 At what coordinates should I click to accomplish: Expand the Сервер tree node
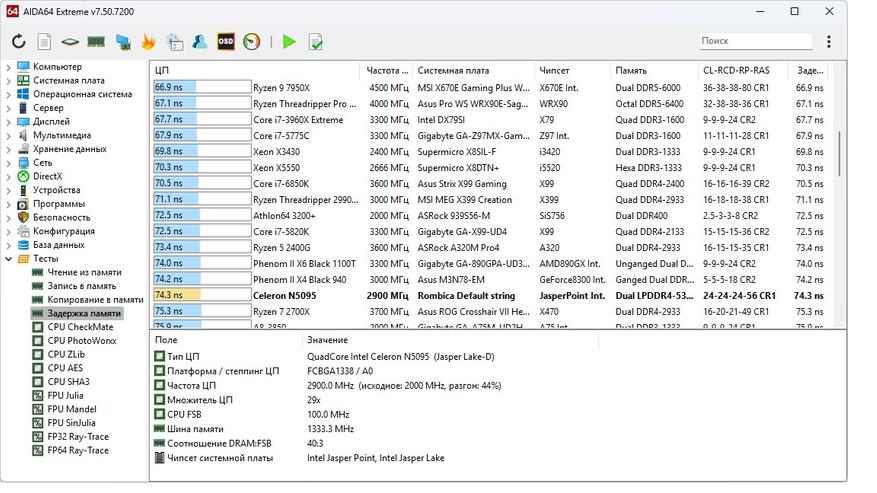(x=8, y=108)
